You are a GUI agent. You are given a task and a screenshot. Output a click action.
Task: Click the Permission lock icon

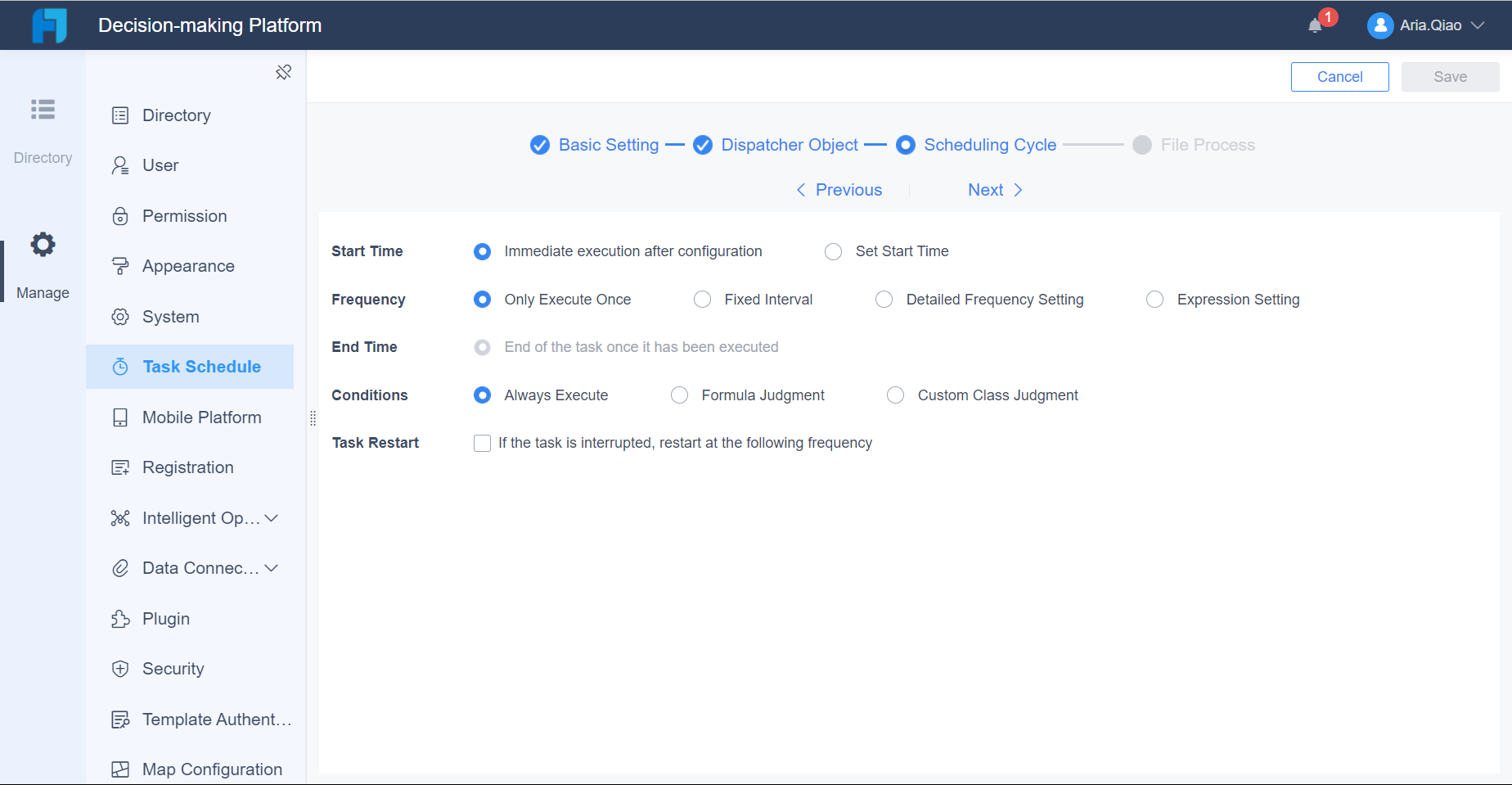click(x=120, y=216)
